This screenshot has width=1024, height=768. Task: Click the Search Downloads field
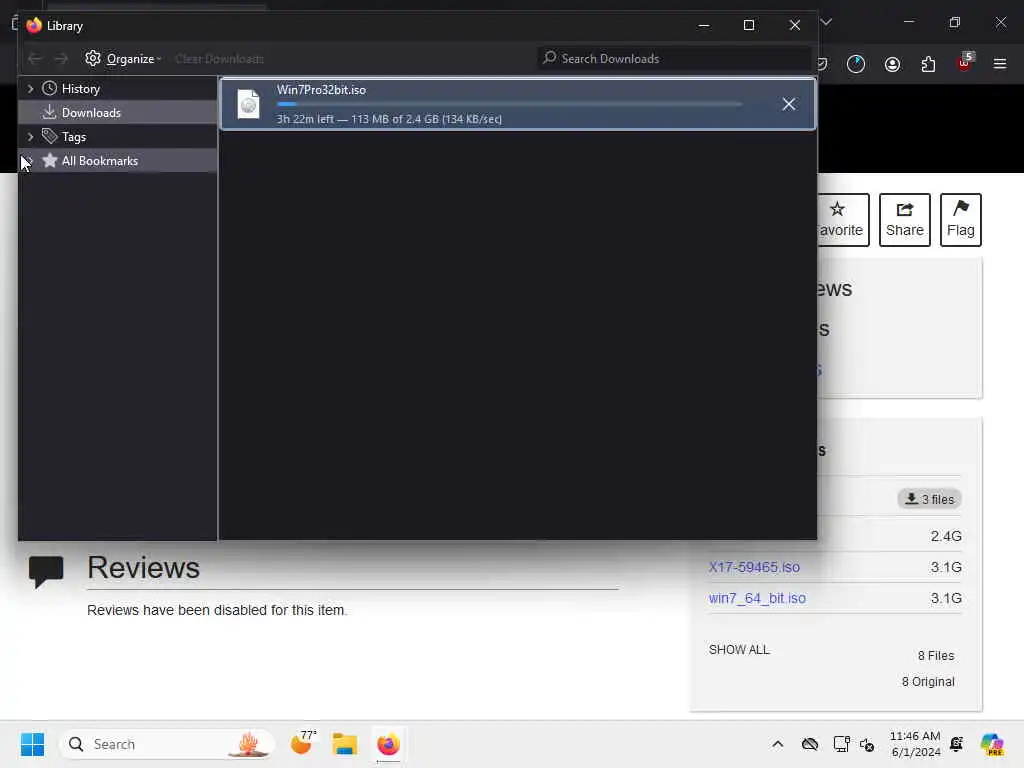pyautogui.click(x=675, y=59)
